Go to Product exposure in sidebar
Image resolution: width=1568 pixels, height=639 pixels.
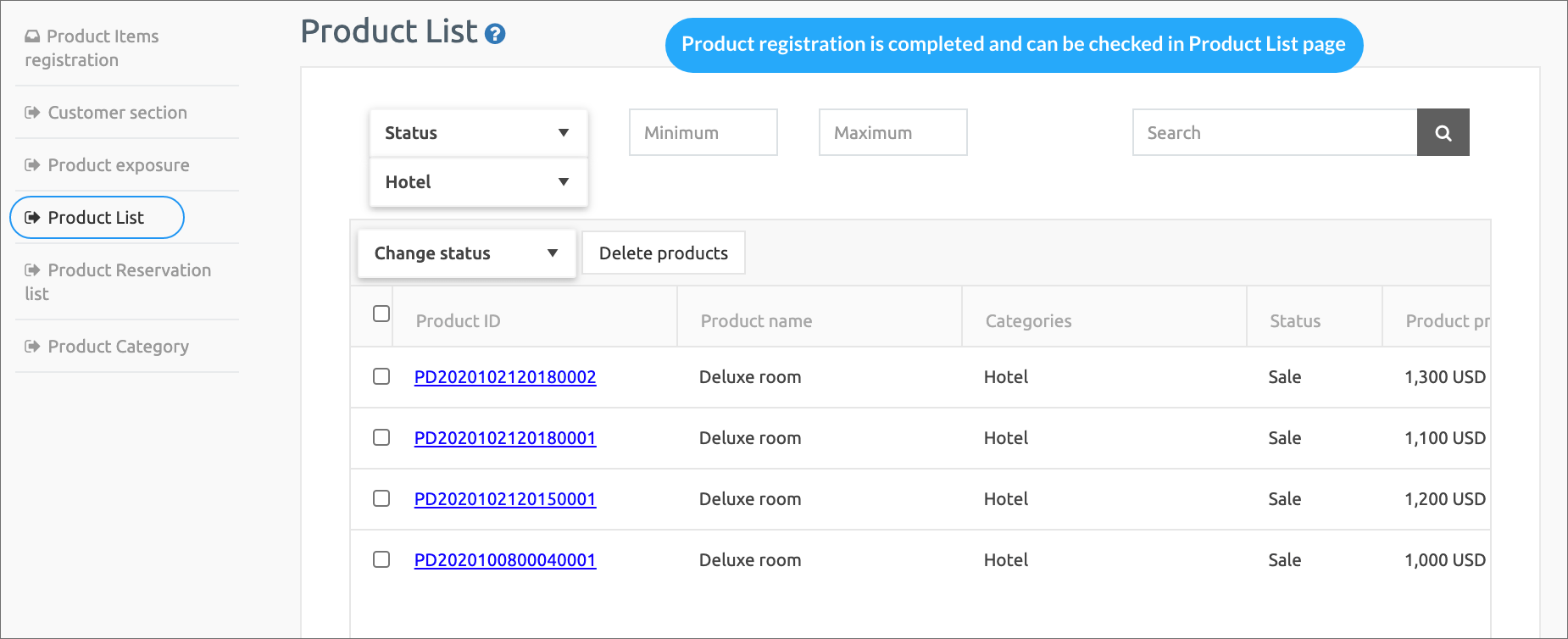coord(118,165)
